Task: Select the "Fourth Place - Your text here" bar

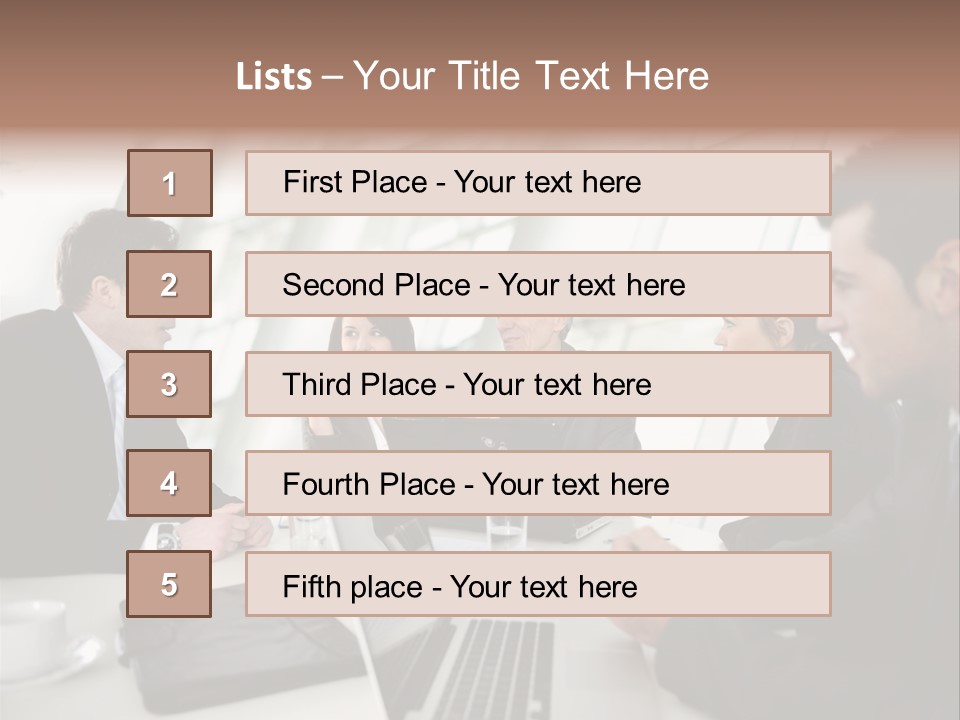Action: pyautogui.click(x=538, y=484)
